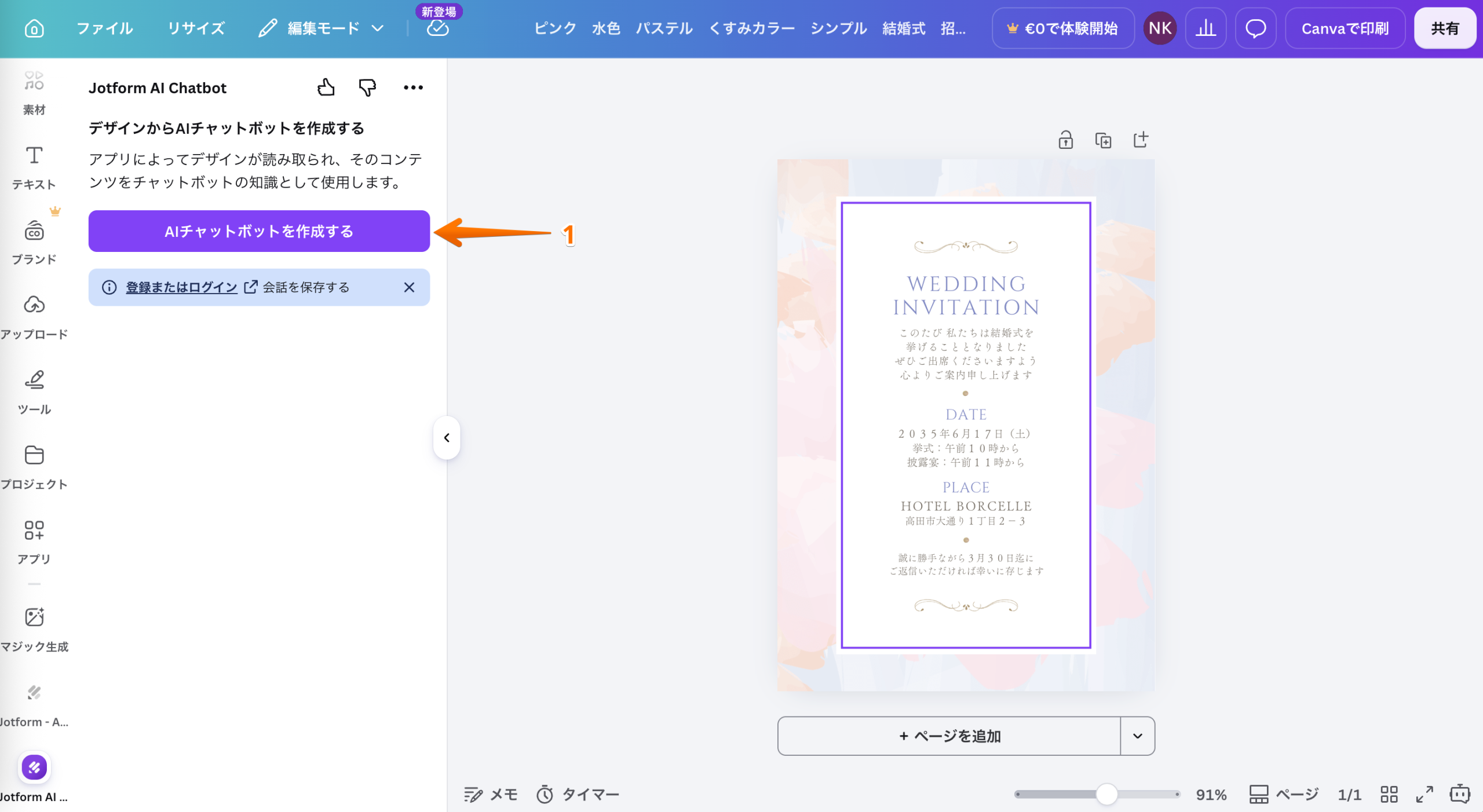Screen dimensions: 1483x812
Task: Select the WEDDING INVITATION heading
Action: [x=966, y=295]
